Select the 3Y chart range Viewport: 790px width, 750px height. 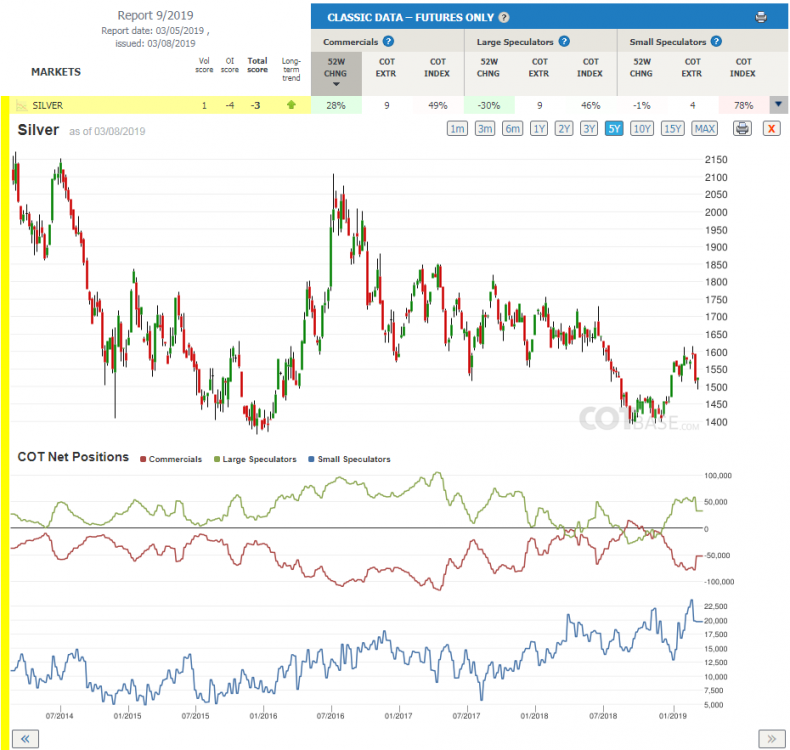pyautogui.click(x=589, y=129)
